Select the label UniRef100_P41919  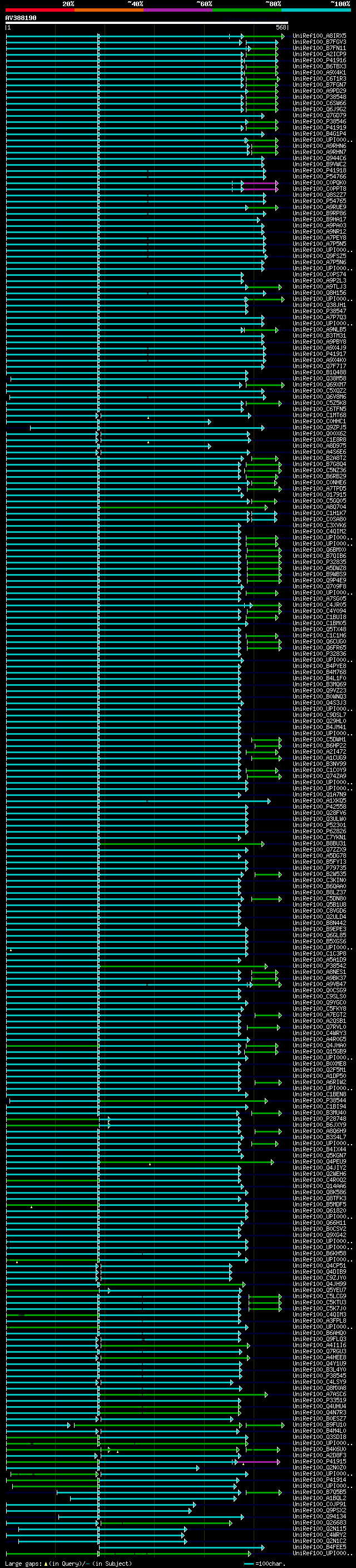319,127
